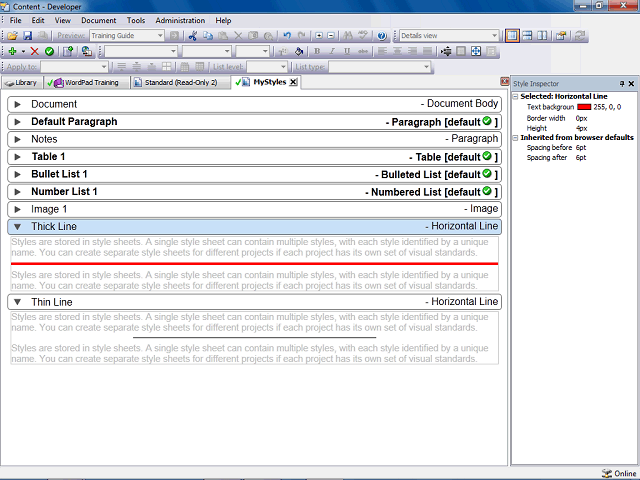
Task: Collapse the Thin Line style row
Action: click(18, 302)
